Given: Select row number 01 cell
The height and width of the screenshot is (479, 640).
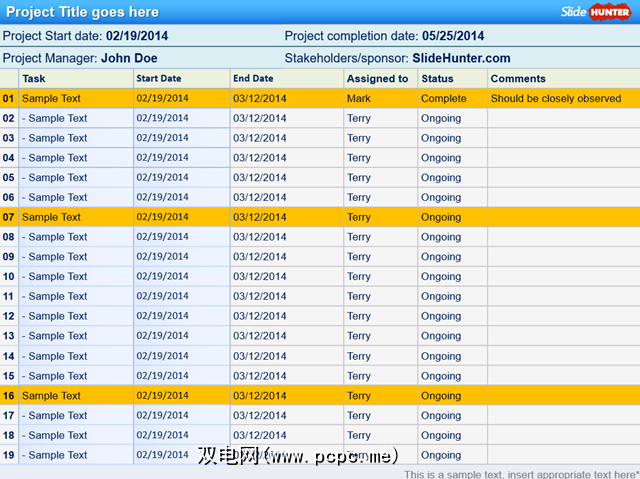Looking at the screenshot, I should click(9, 98).
